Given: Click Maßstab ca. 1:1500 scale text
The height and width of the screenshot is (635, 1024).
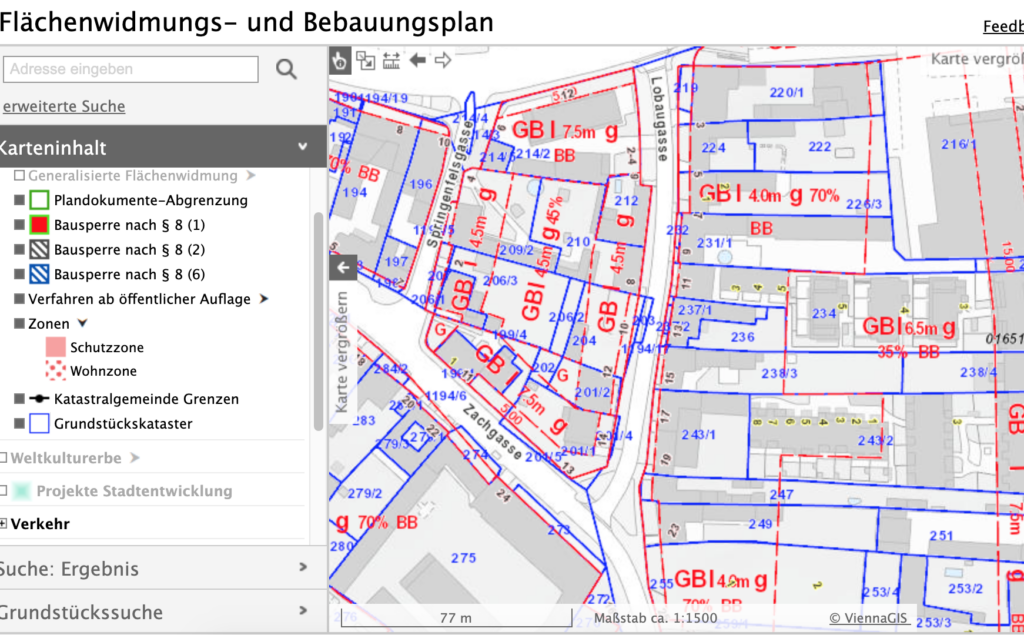Looking at the screenshot, I should coord(656,618).
